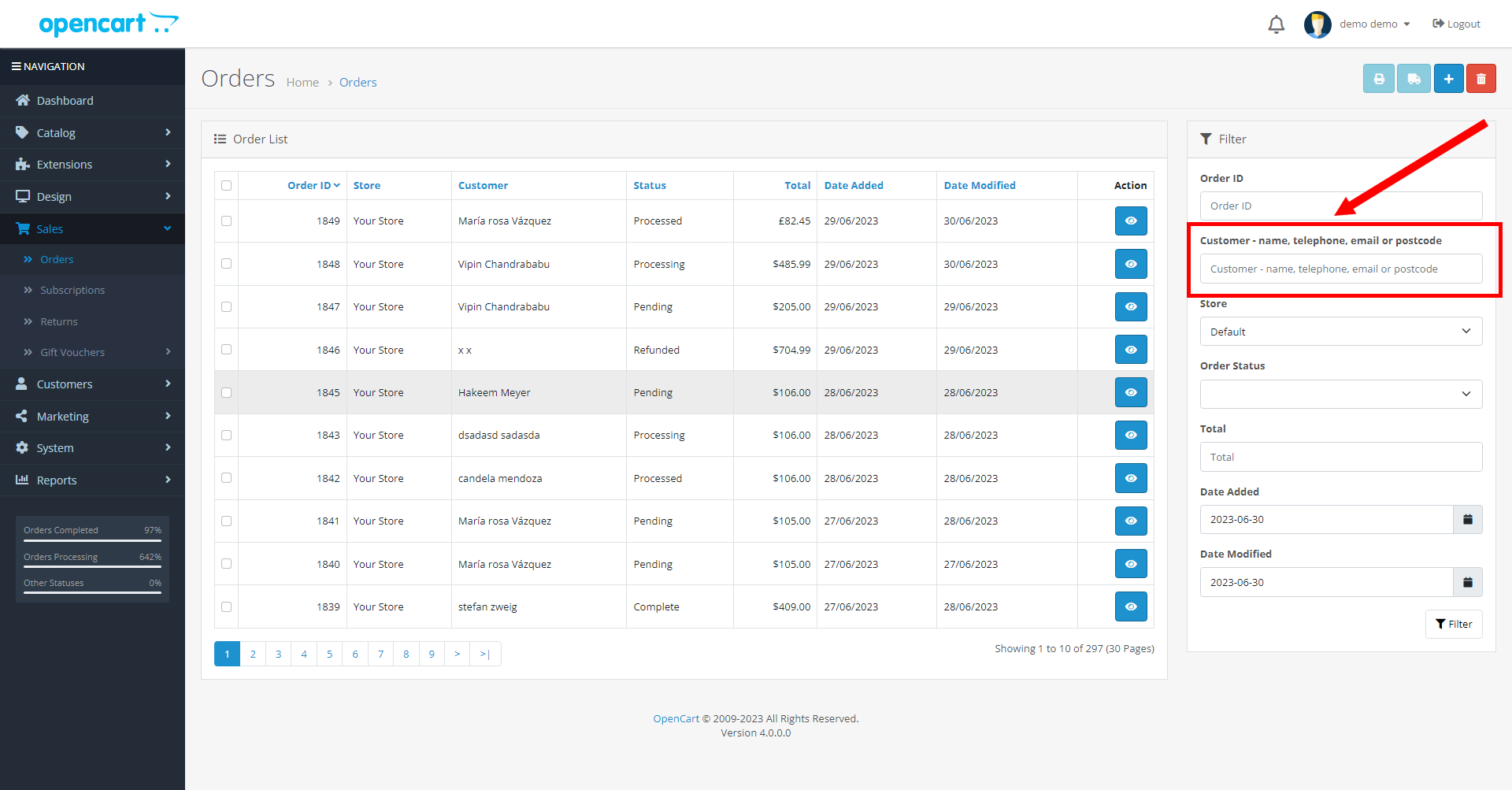Viewport: 1512px width, 790px height.
Task: Click the Customers sidebar icon
Action: pyautogui.click(x=23, y=384)
